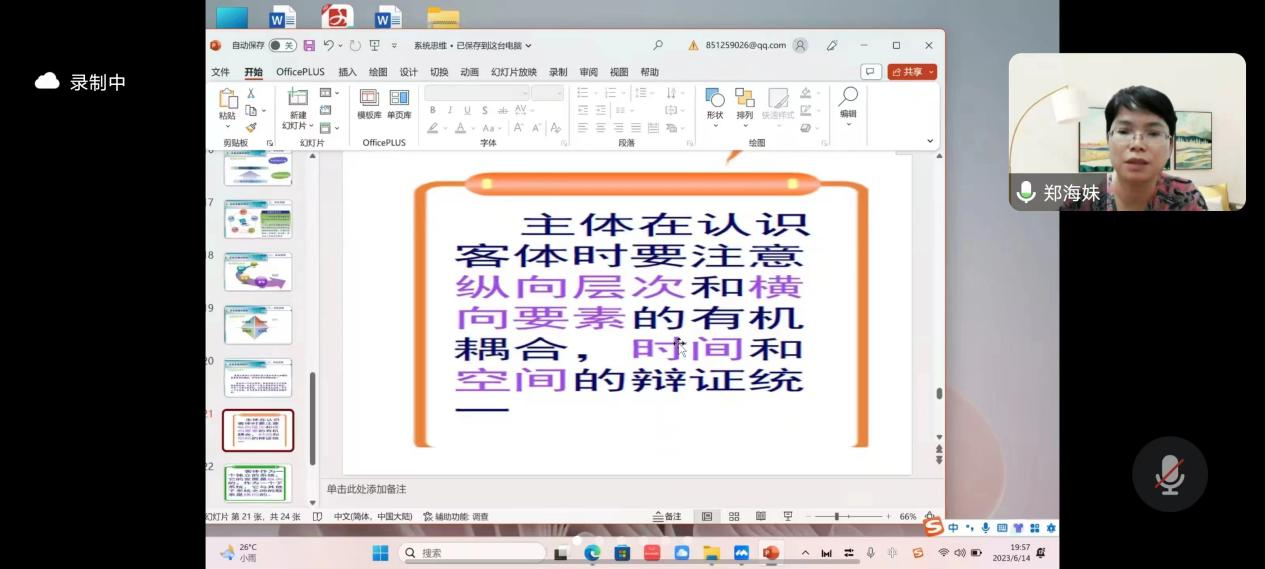Click the PowerPoint icon on taskbar
The image size is (1265, 569).
click(770, 552)
